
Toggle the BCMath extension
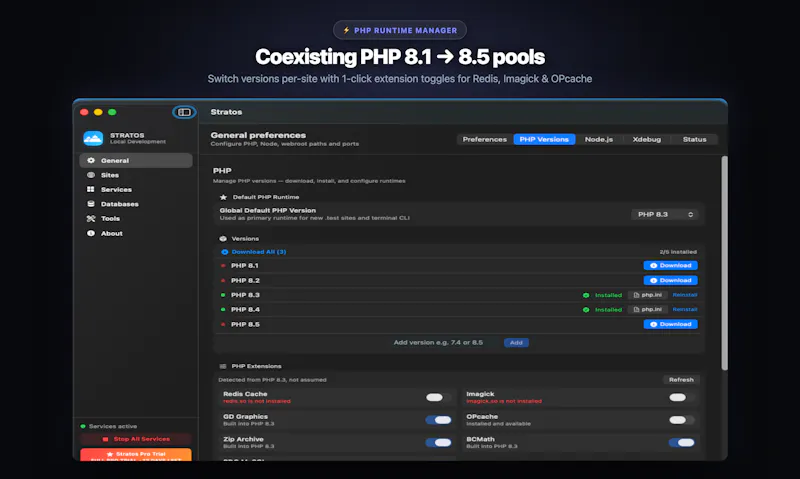pyautogui.click(x=682, y=442)
